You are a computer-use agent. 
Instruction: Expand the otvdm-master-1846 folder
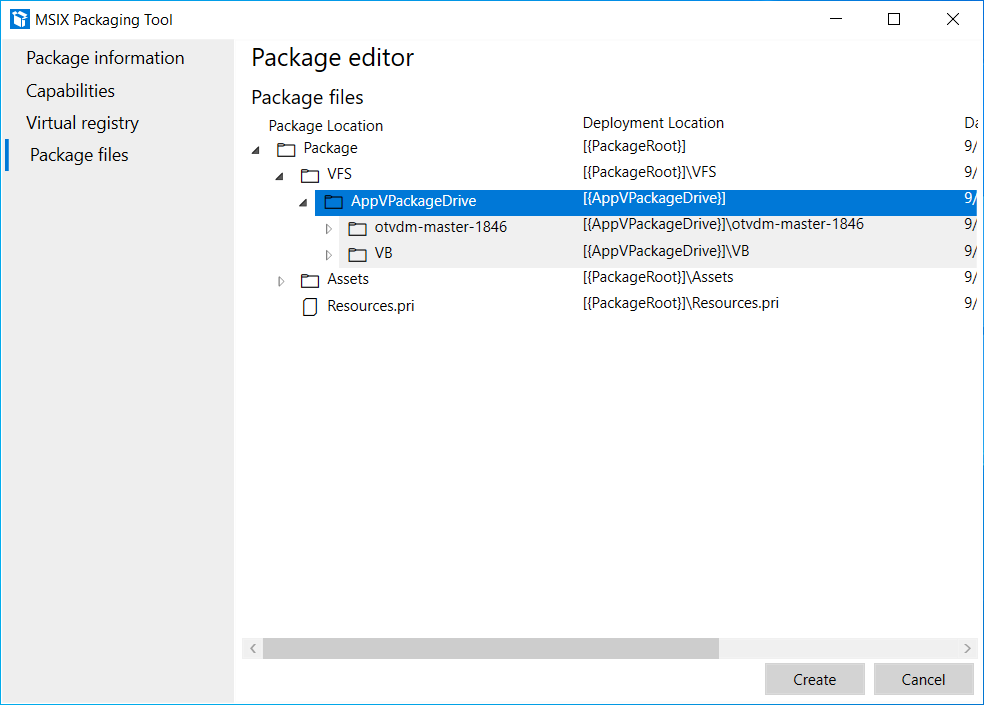click(x=328, y=228)
